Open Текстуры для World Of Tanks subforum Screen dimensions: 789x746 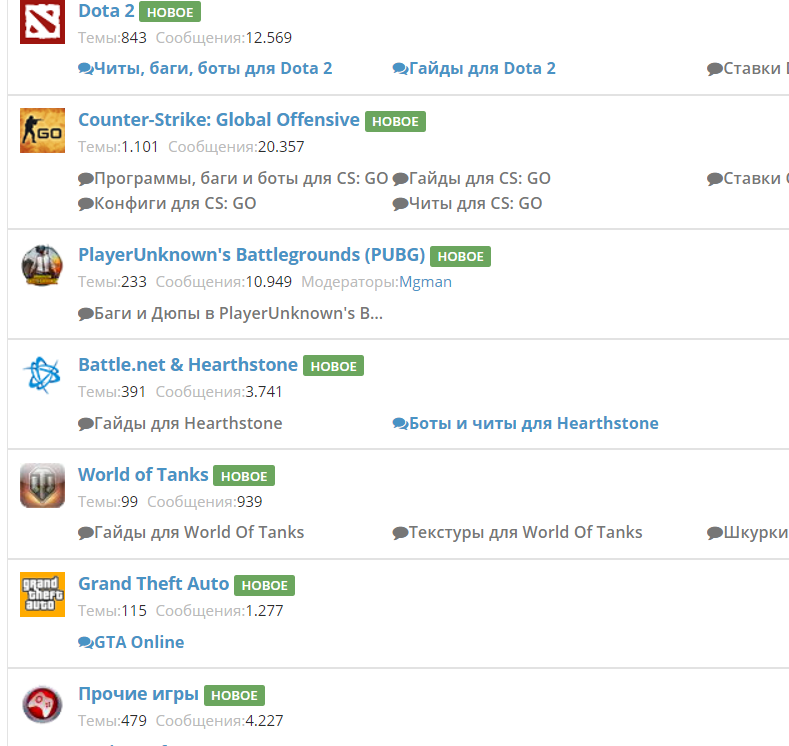click(525, 533)
